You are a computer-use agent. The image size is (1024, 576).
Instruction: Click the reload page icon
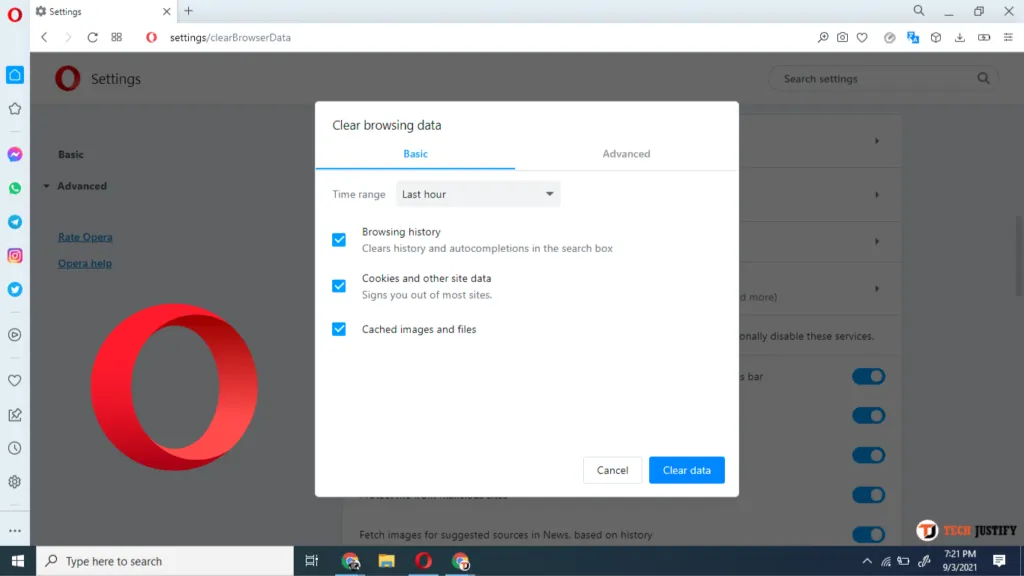point(92,37)
